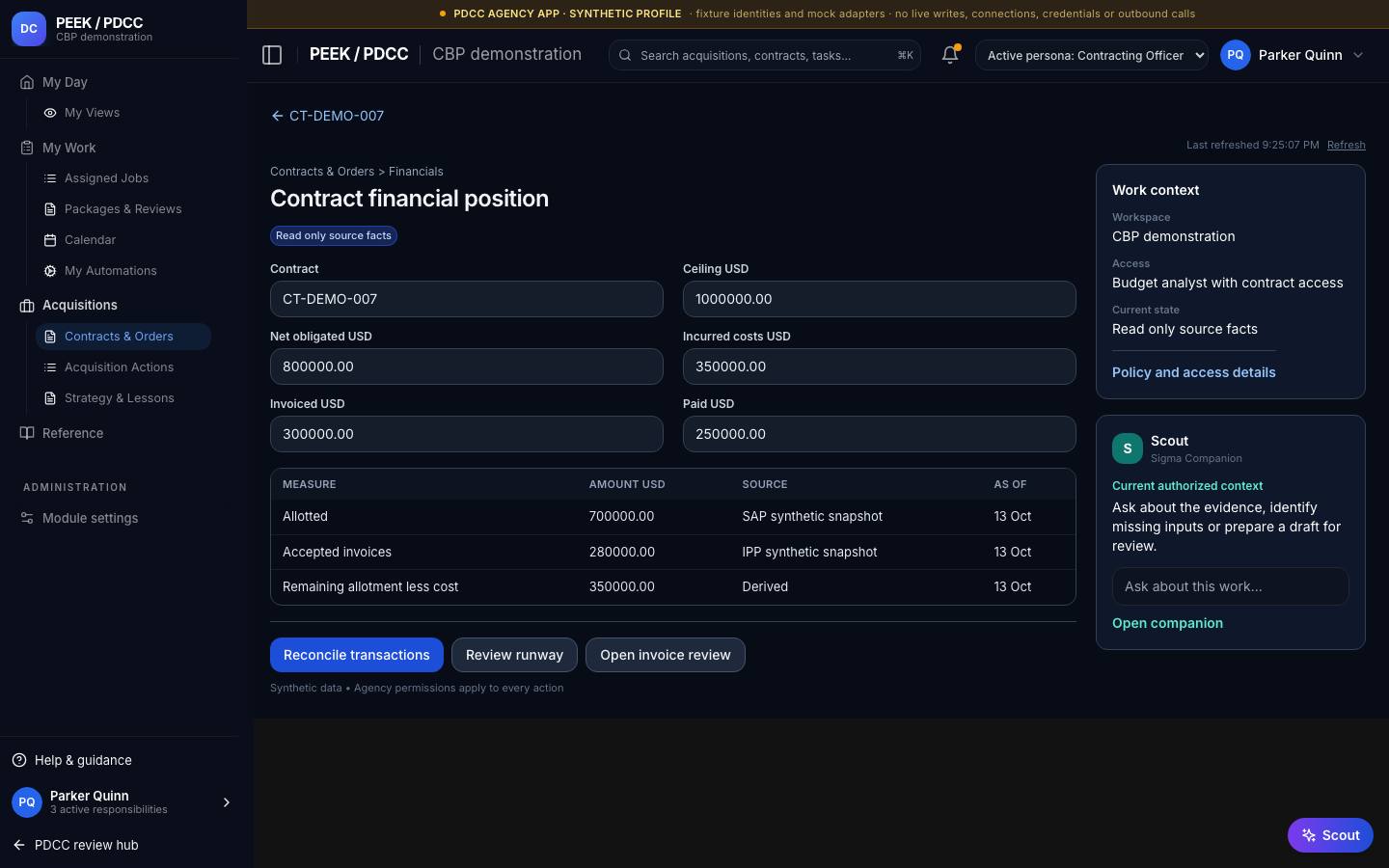Open Policy and access details
Viewport: 1389px width, 868px height.
tap(1194, 372)
